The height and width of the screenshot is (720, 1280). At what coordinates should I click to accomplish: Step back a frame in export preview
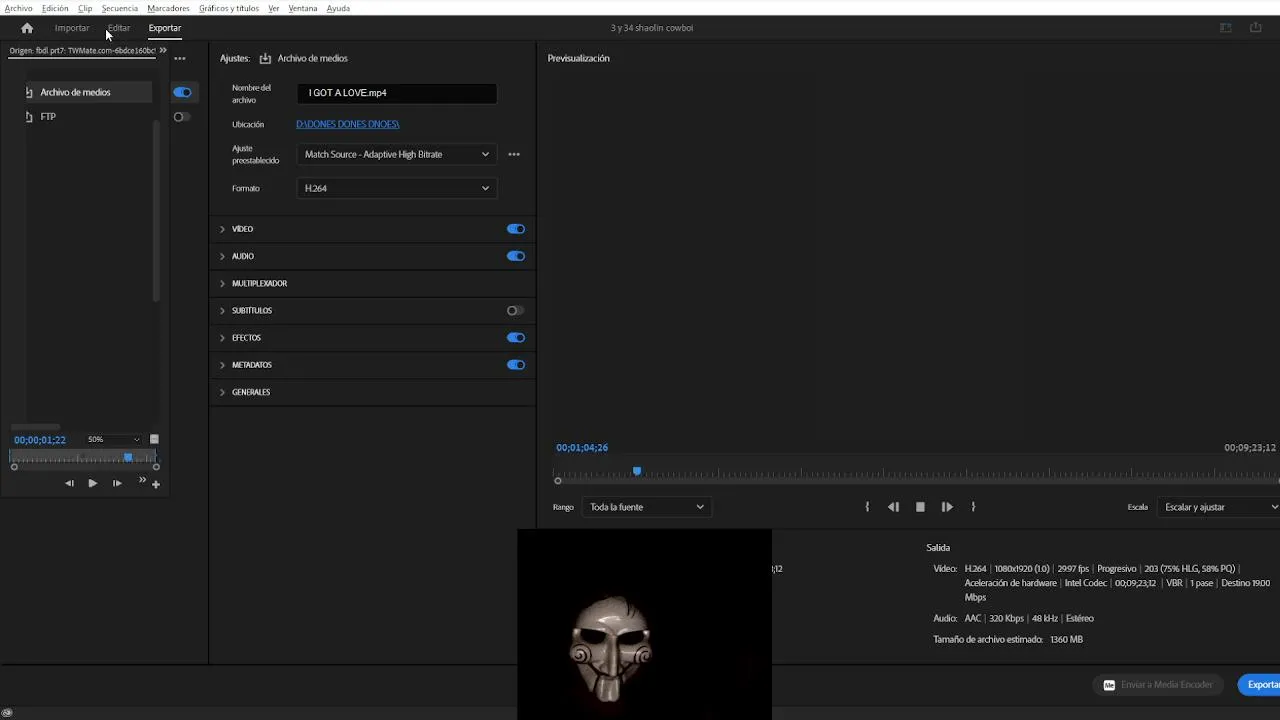coord(893,507)
